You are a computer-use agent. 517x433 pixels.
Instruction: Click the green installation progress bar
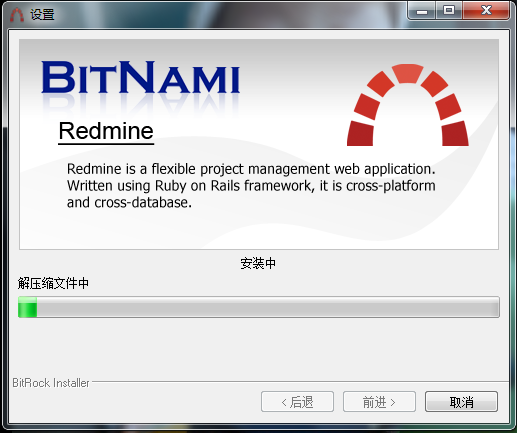[x=259, y=307]
